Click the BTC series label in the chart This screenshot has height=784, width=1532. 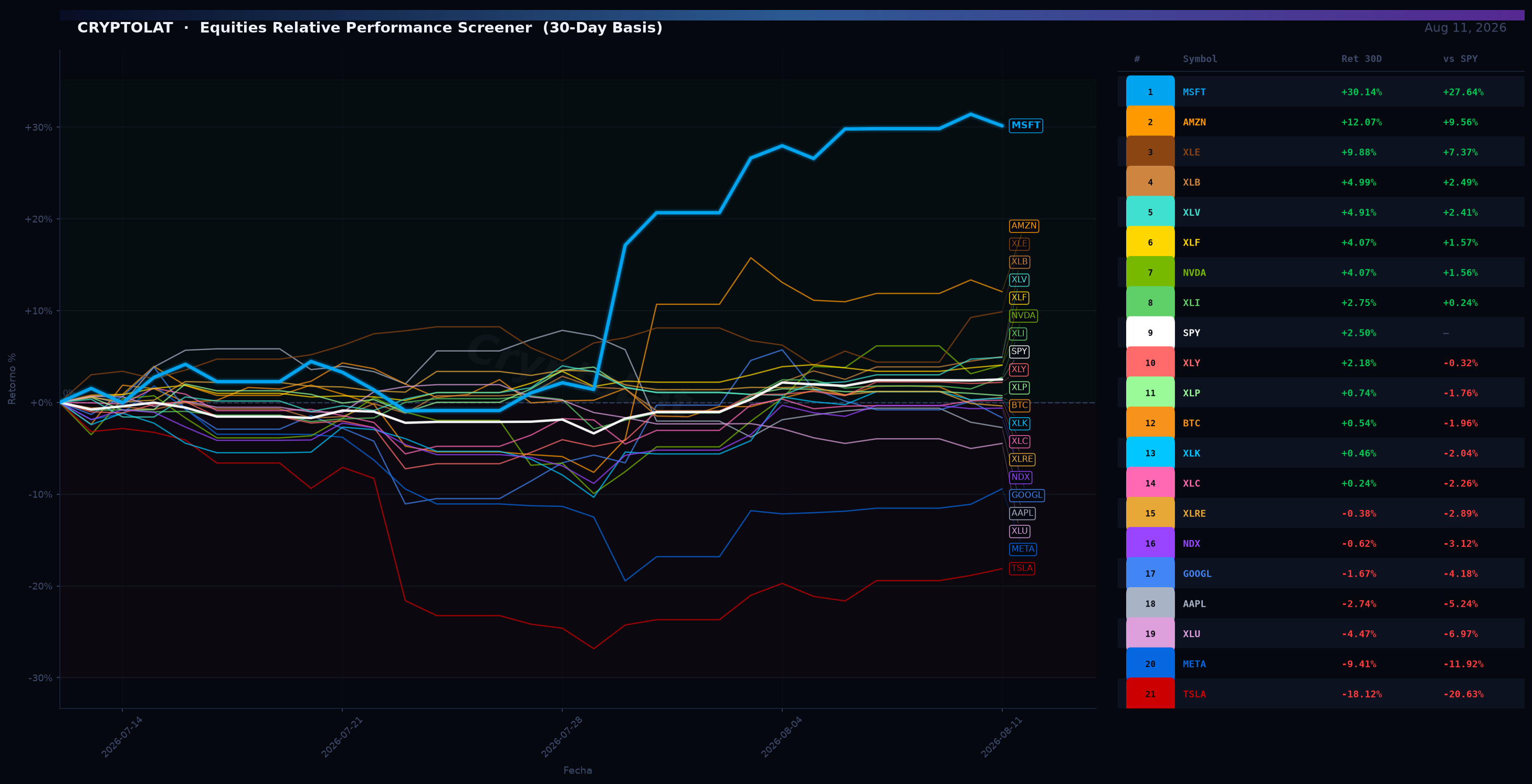click(1020, 405)
